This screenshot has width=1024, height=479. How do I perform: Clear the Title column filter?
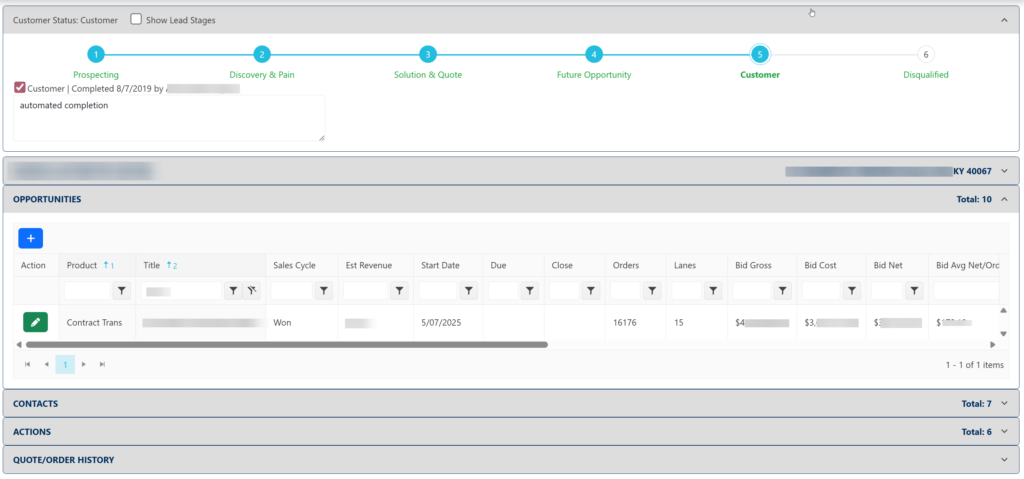(x=253, y=291)
